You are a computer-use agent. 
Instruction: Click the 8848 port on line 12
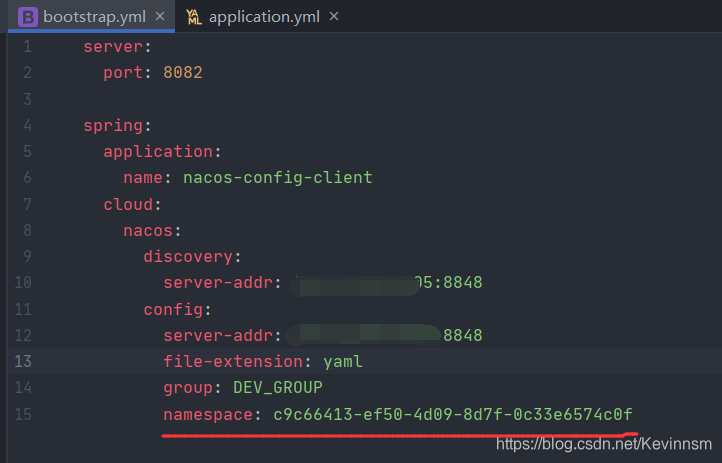tap(463, 336)
